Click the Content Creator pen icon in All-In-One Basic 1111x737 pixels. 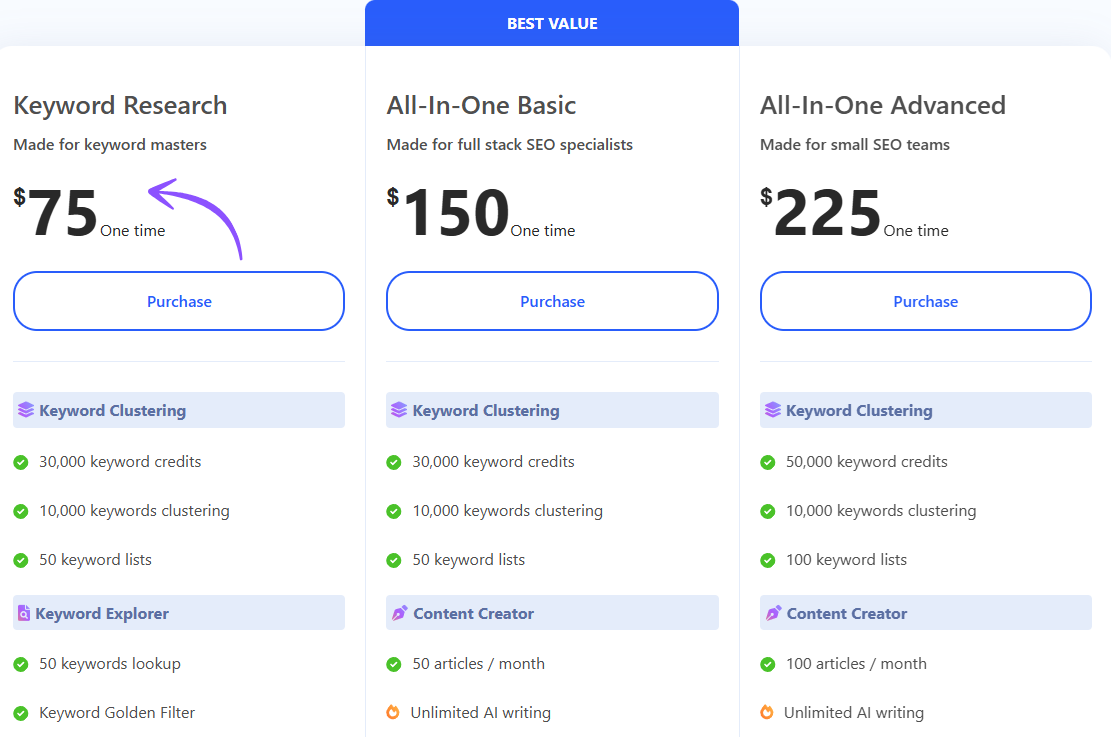399,613
